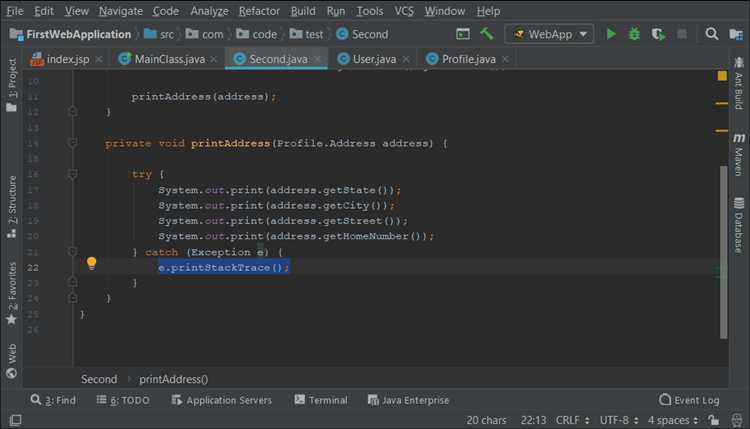
Task: Open the Database tool window
Action: point(739,225)
